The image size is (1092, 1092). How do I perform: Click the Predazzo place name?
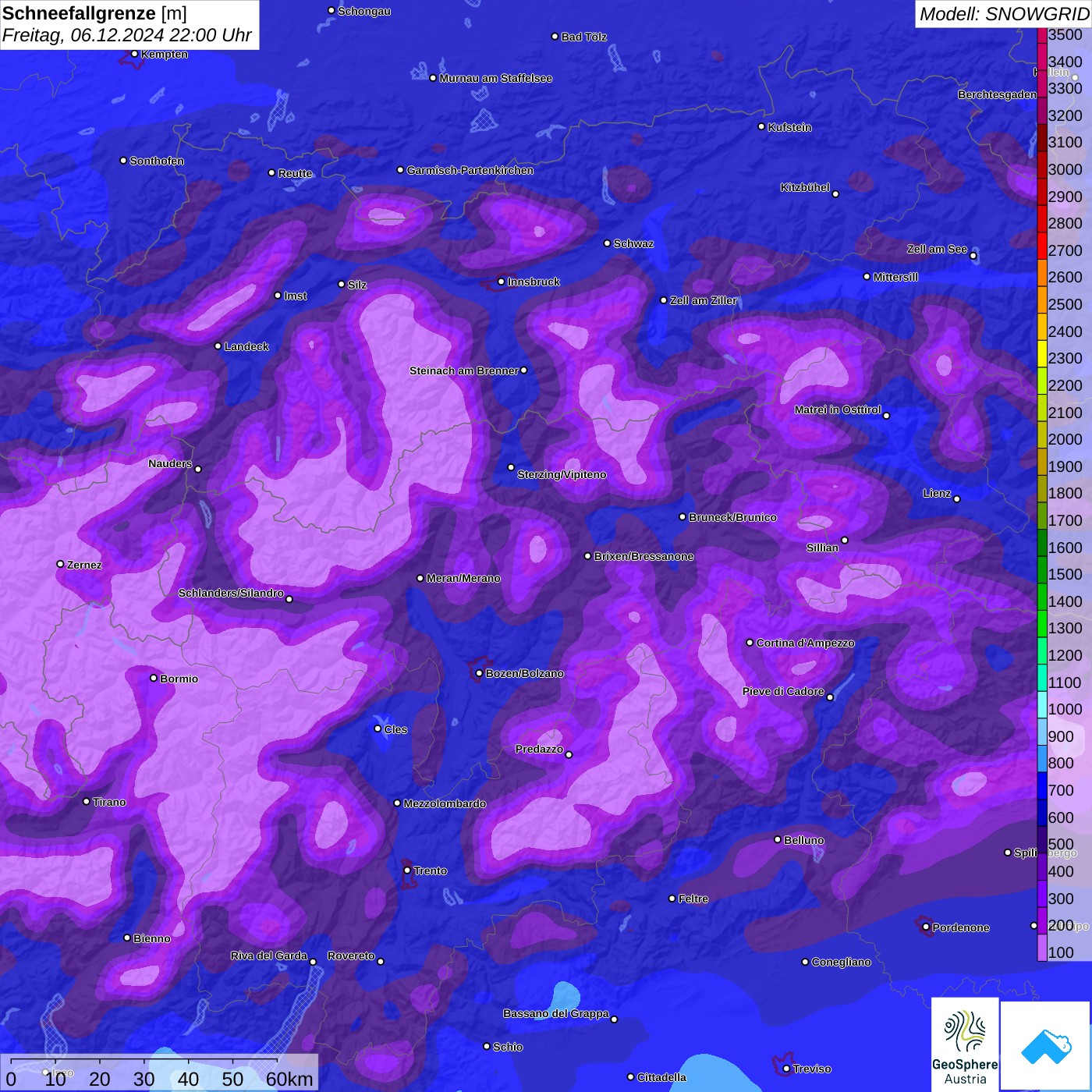(539, 749)
